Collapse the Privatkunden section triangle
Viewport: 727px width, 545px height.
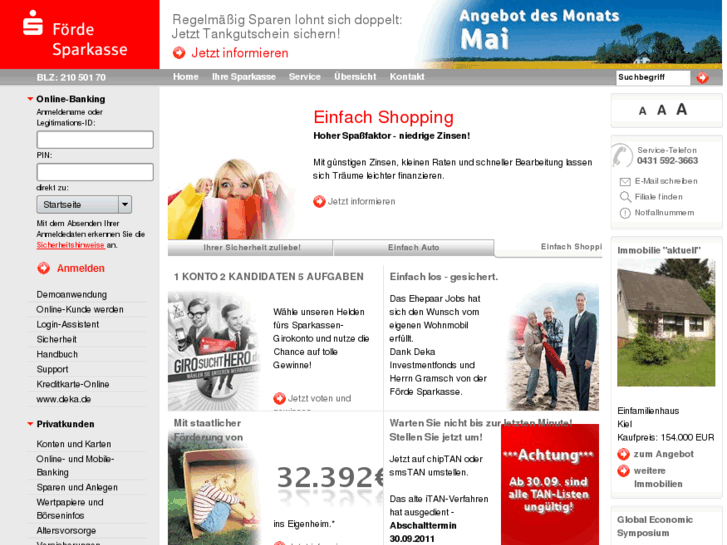coord(30,424)
